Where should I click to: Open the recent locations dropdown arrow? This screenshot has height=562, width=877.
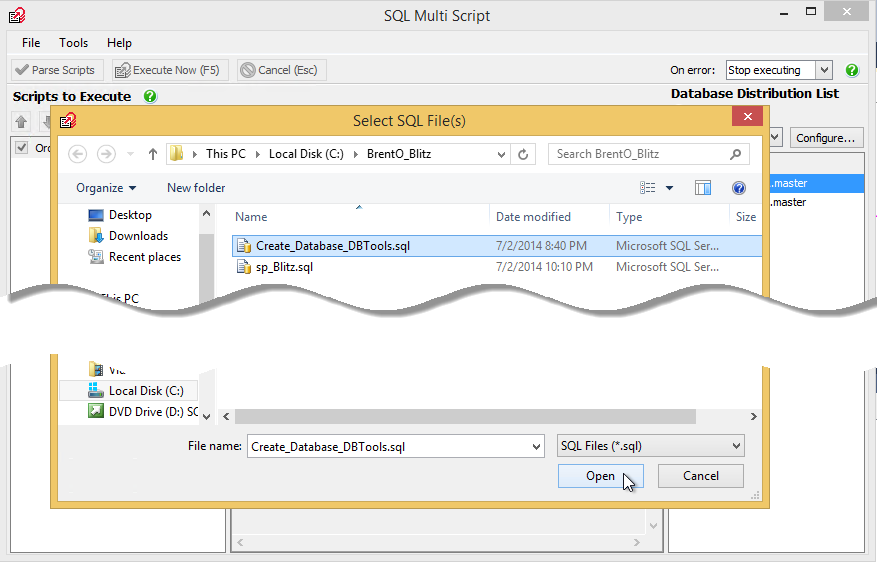pos(130,154)
